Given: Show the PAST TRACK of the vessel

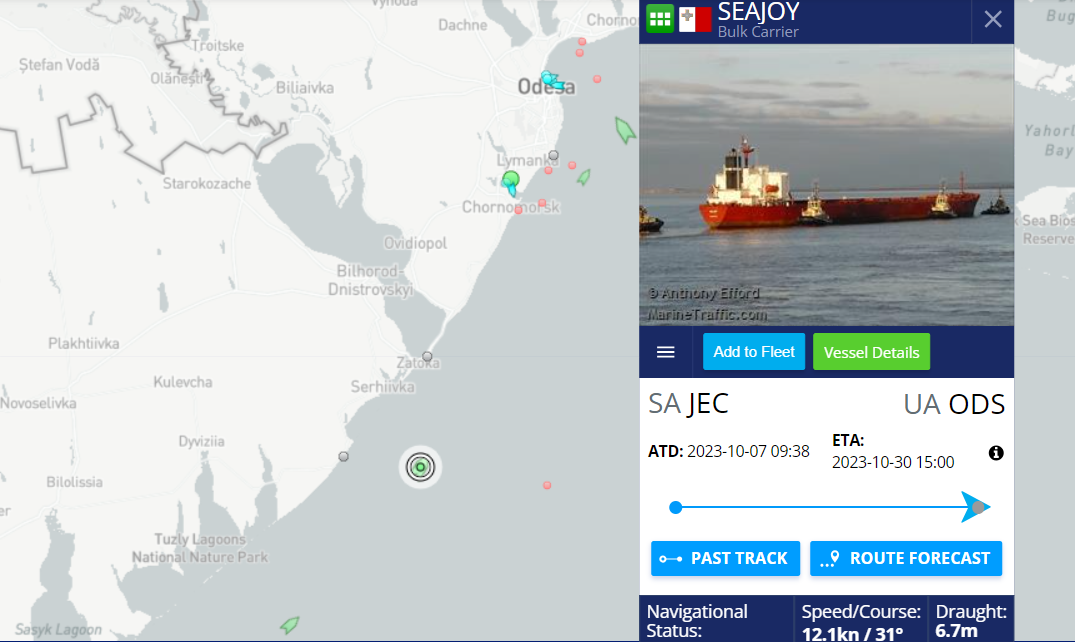Looking at the screenshot, I should pos(725,558).
